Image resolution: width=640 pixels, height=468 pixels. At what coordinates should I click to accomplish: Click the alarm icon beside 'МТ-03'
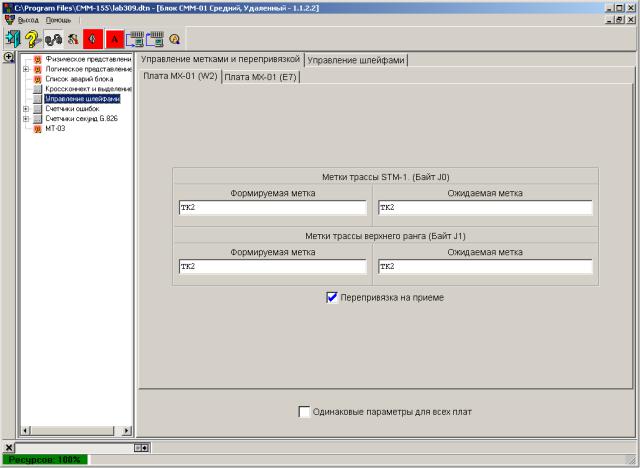pos(38,129)
